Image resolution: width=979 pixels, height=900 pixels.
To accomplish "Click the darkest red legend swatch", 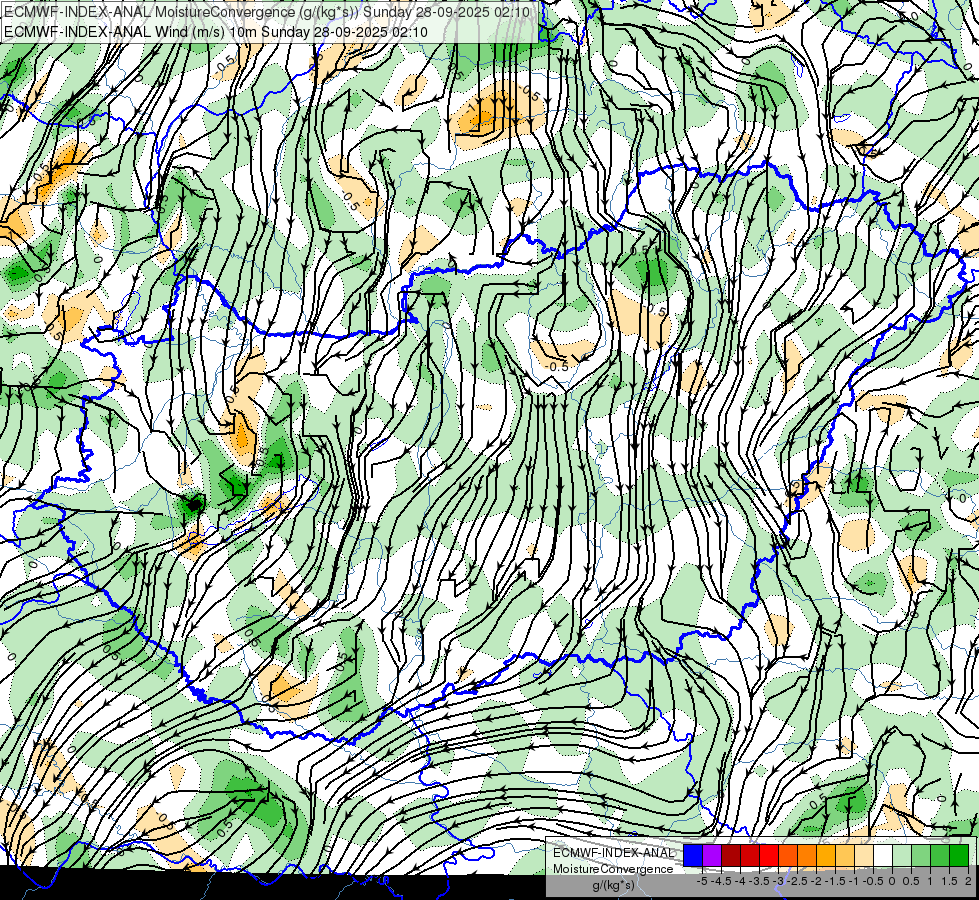I will (731, 856).
